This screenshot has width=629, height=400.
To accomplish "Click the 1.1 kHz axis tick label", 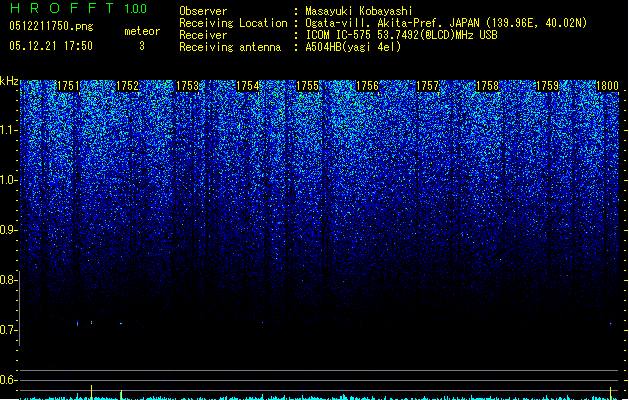I will [x=9, y=130].
